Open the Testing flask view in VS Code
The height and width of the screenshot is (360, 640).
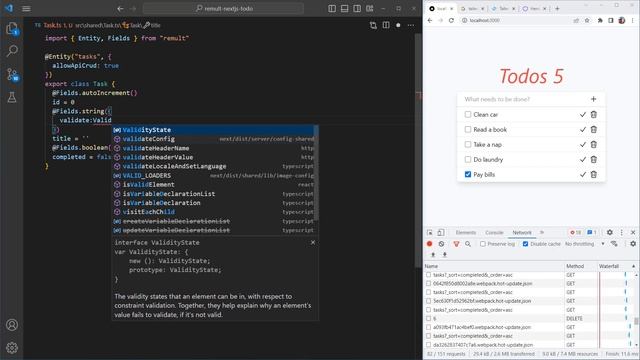(x=12, y=97)
